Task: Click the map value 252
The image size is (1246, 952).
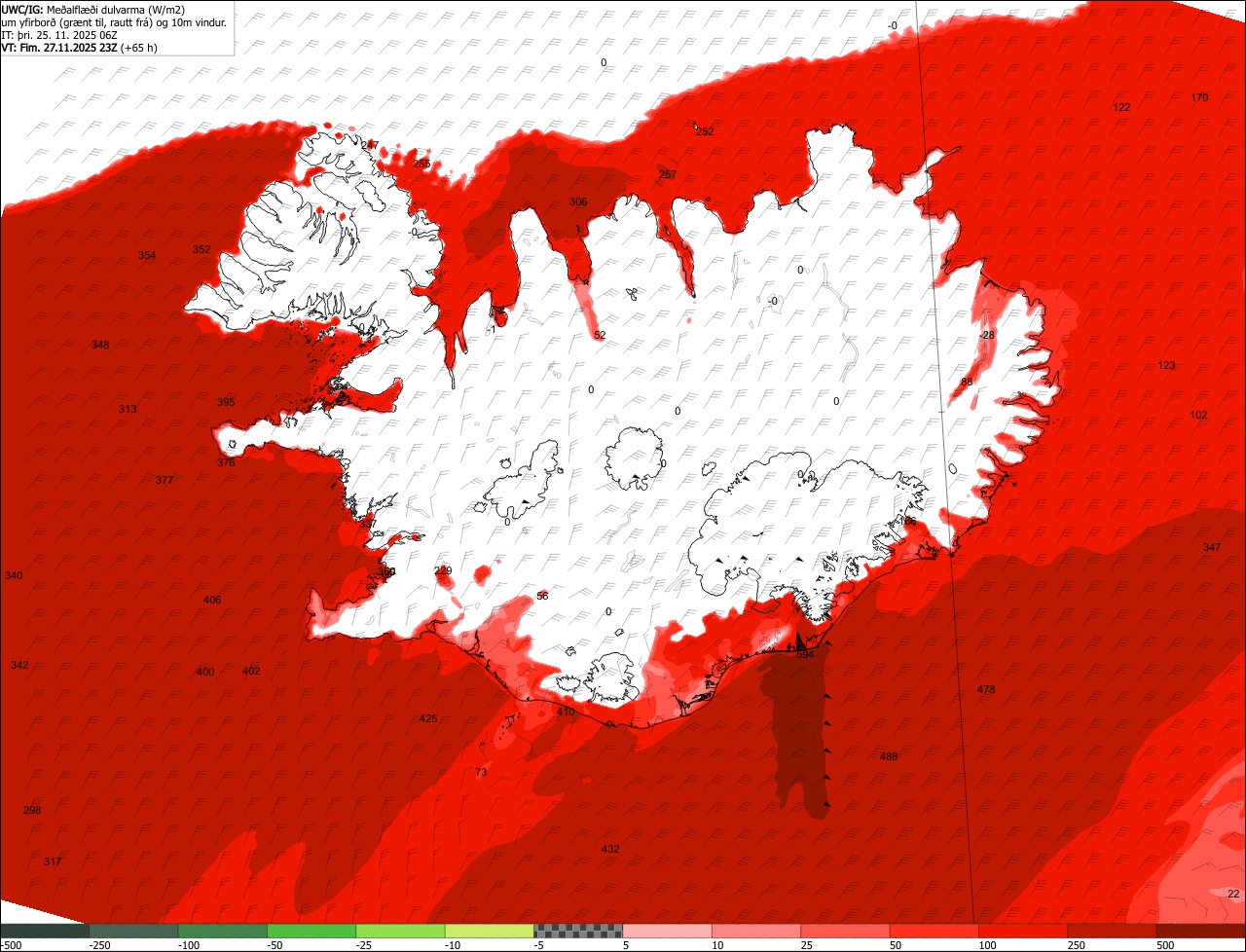Action: tap(705, 131)
